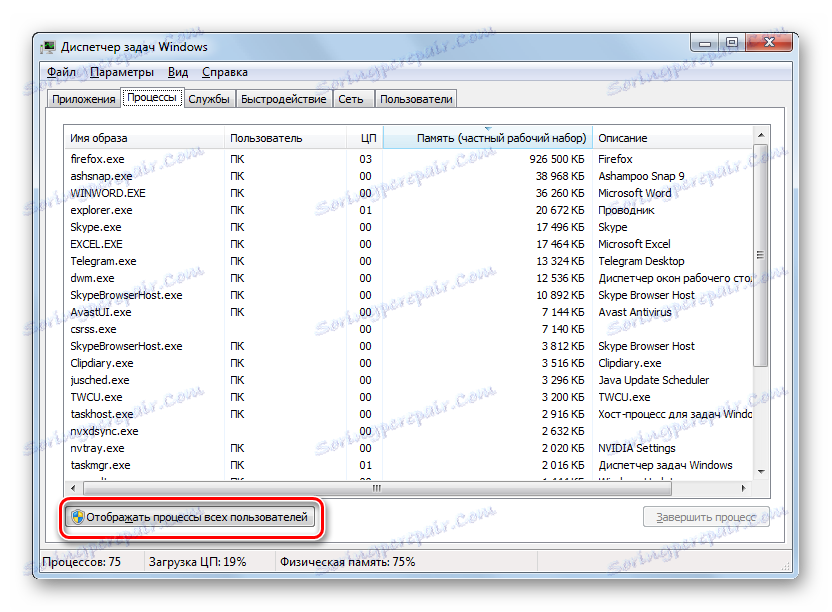Click the Проводник description cell
The width and height of the screenshot is (832, 612).
point(626,210)
